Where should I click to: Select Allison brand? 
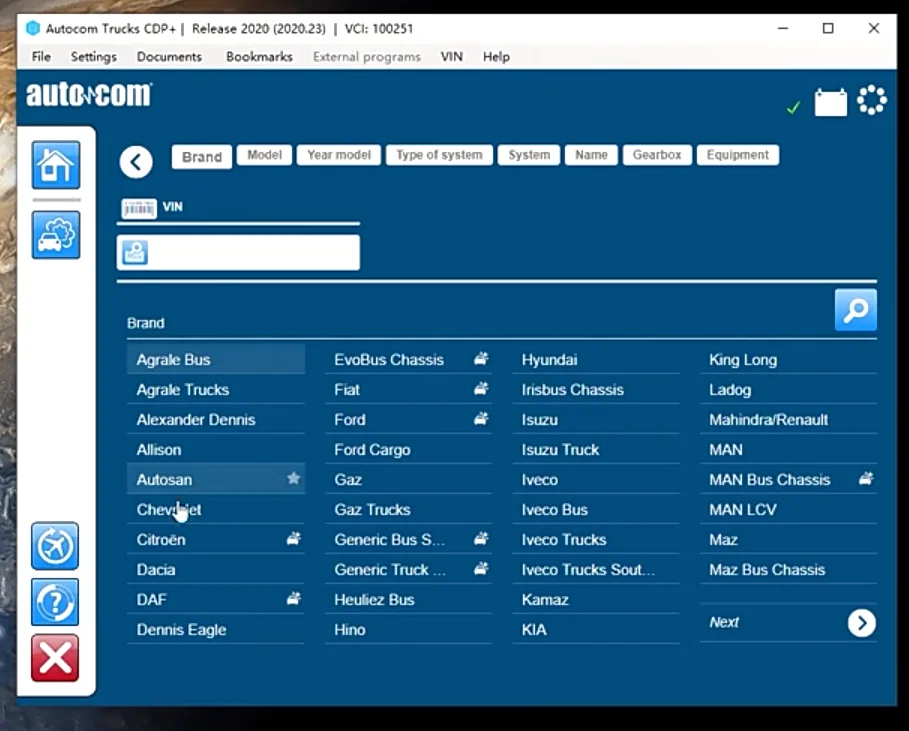(x=216, y=450)
